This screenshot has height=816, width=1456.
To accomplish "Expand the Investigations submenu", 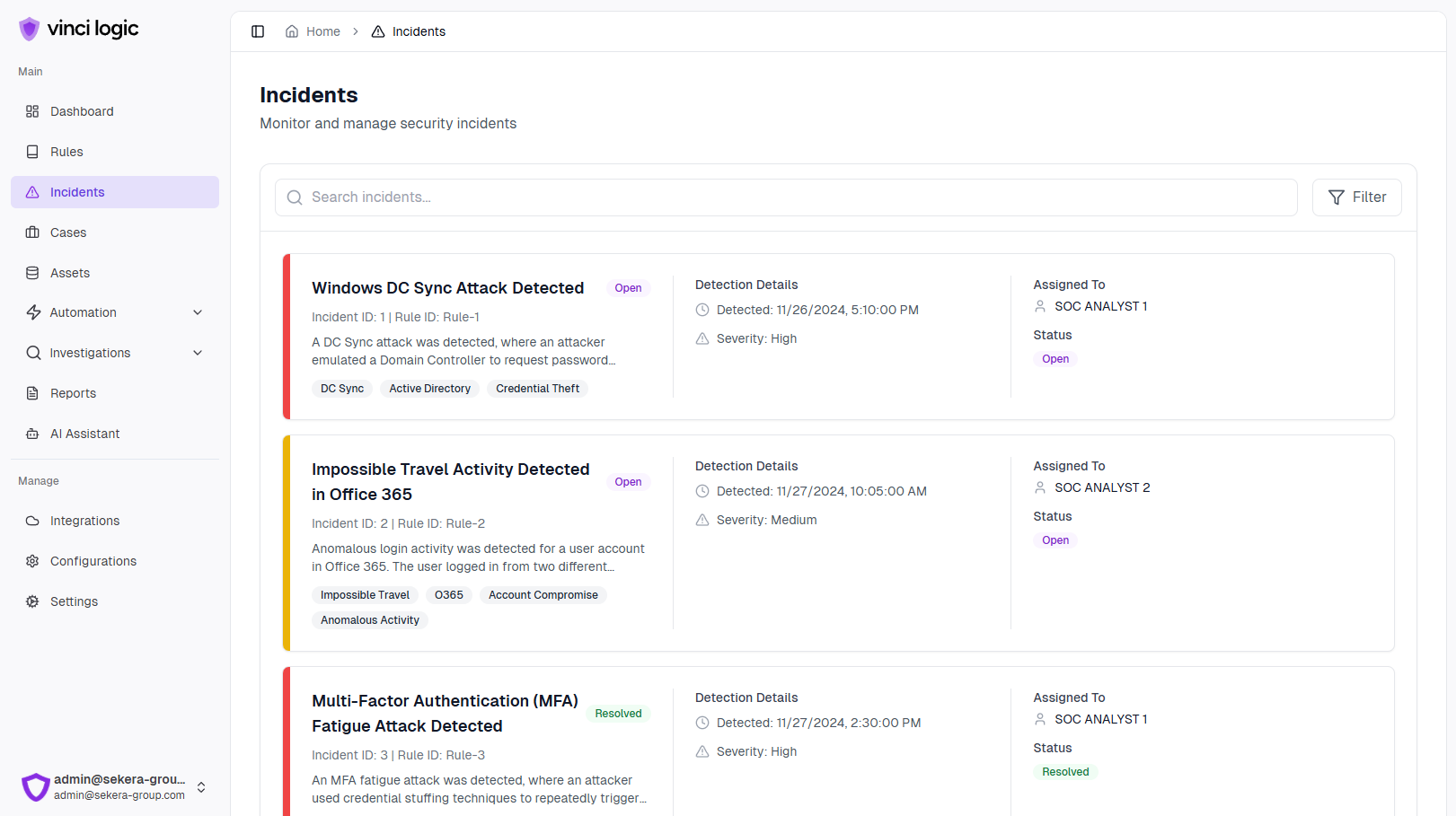I will coord(198,353).
